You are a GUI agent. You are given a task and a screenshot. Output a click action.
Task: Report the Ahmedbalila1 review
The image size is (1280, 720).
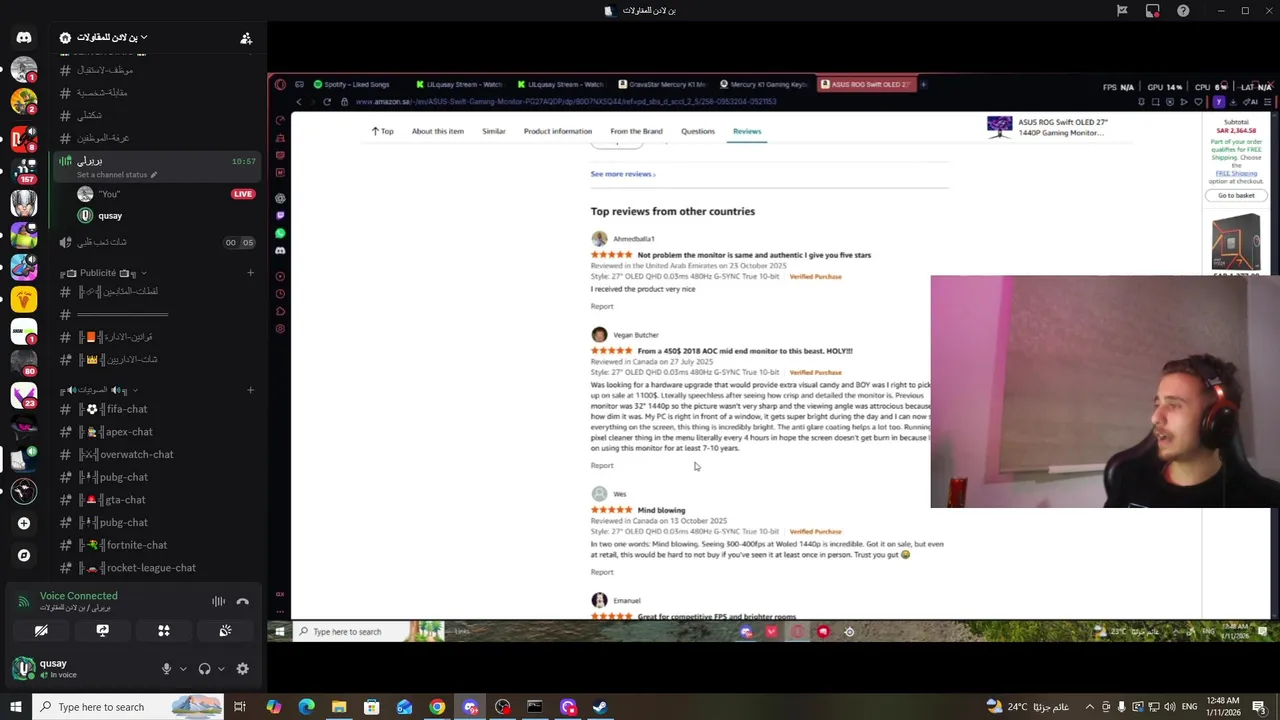point(602,306)
